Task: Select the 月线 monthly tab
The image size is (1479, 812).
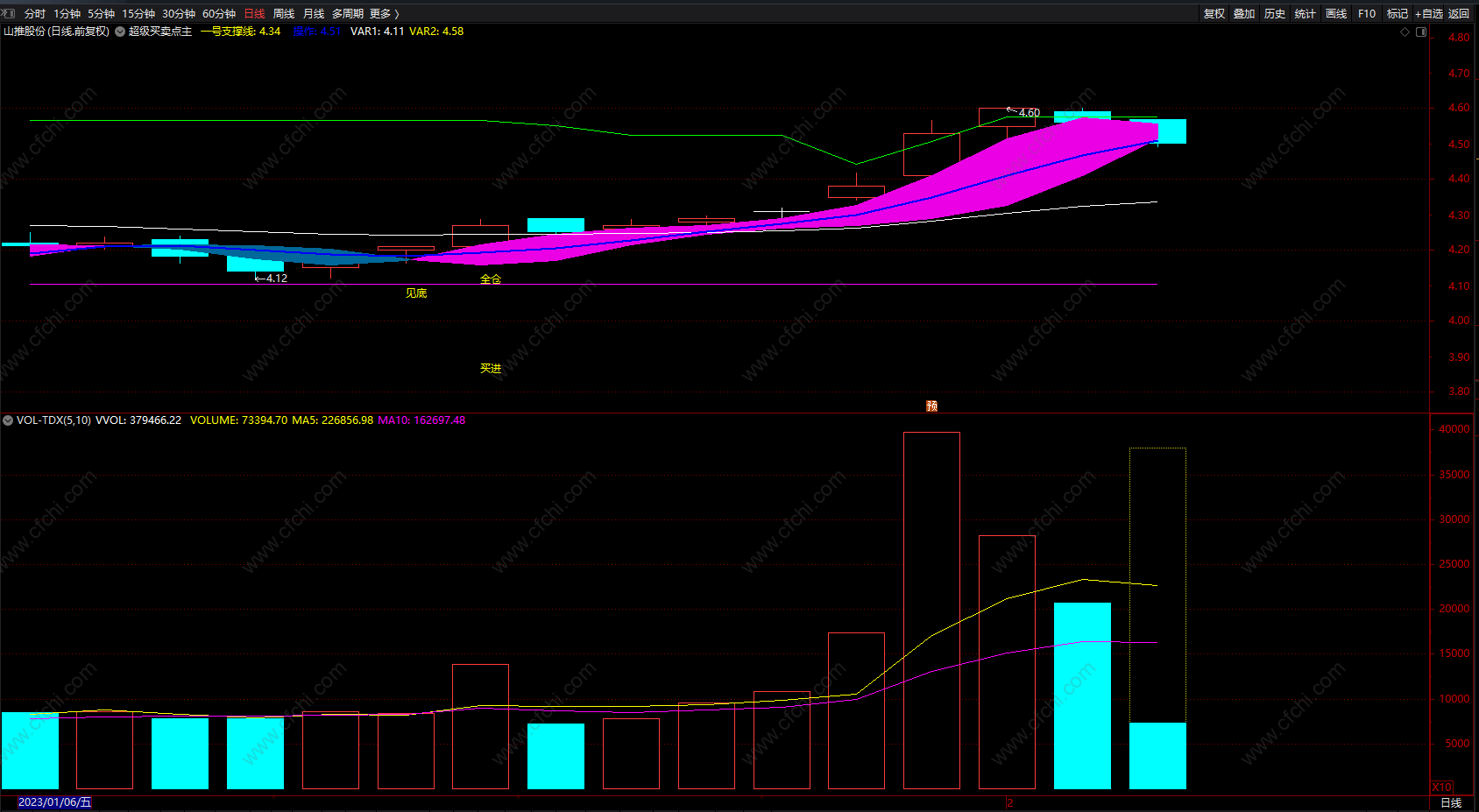Action: click(x=314, y=13)
